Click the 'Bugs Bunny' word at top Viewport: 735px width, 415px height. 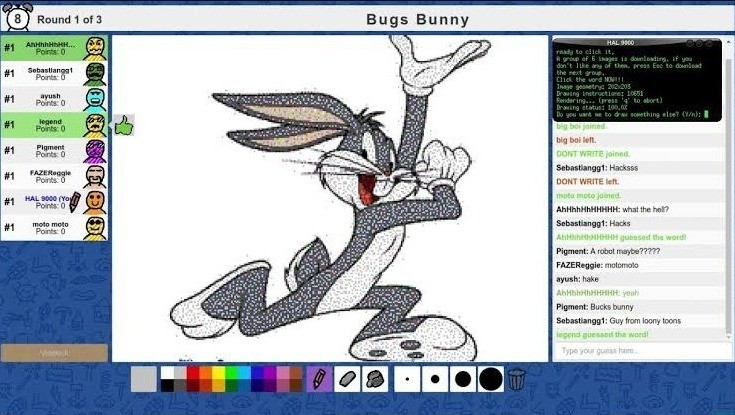[x=418, y=20]
